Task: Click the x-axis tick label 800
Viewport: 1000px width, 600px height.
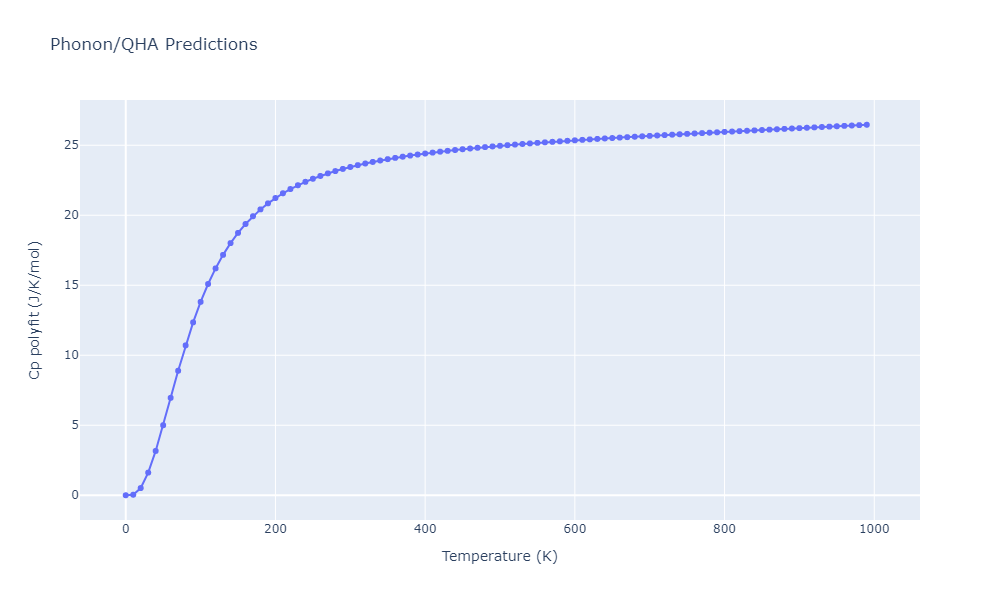Action: point(724,529)
